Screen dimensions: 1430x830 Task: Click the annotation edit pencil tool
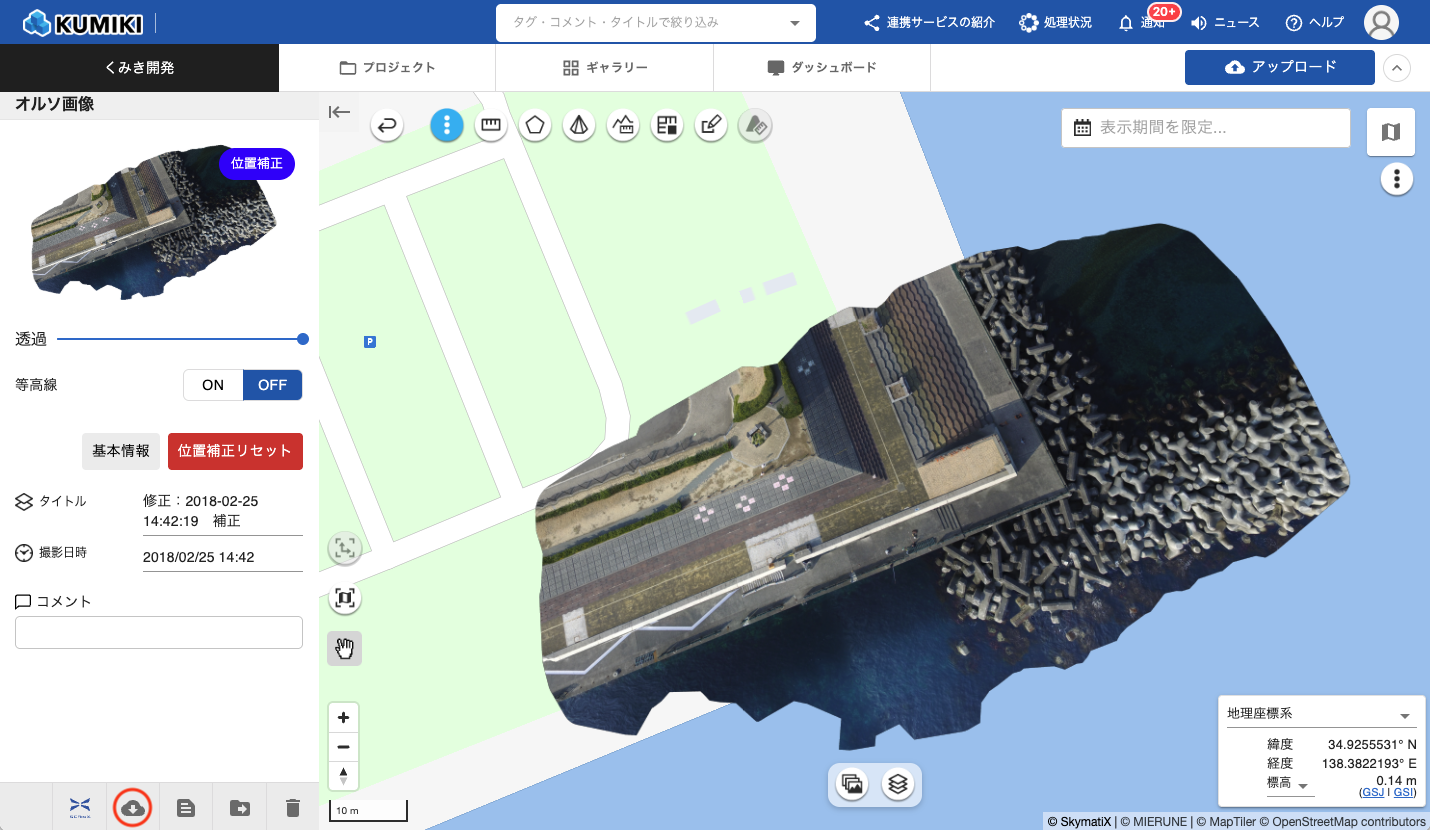point(710,125)
